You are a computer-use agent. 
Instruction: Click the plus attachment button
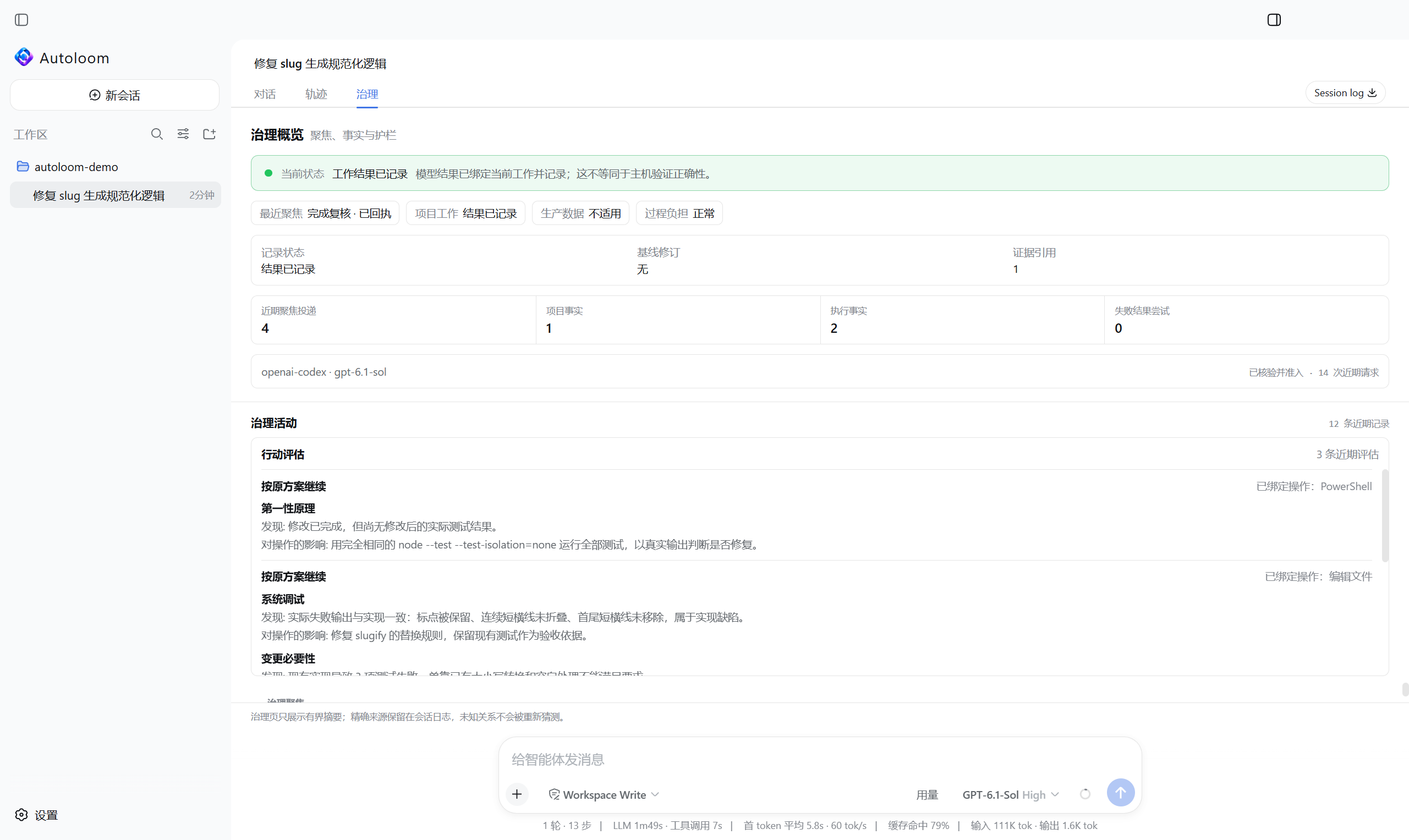tap(516, 794)
